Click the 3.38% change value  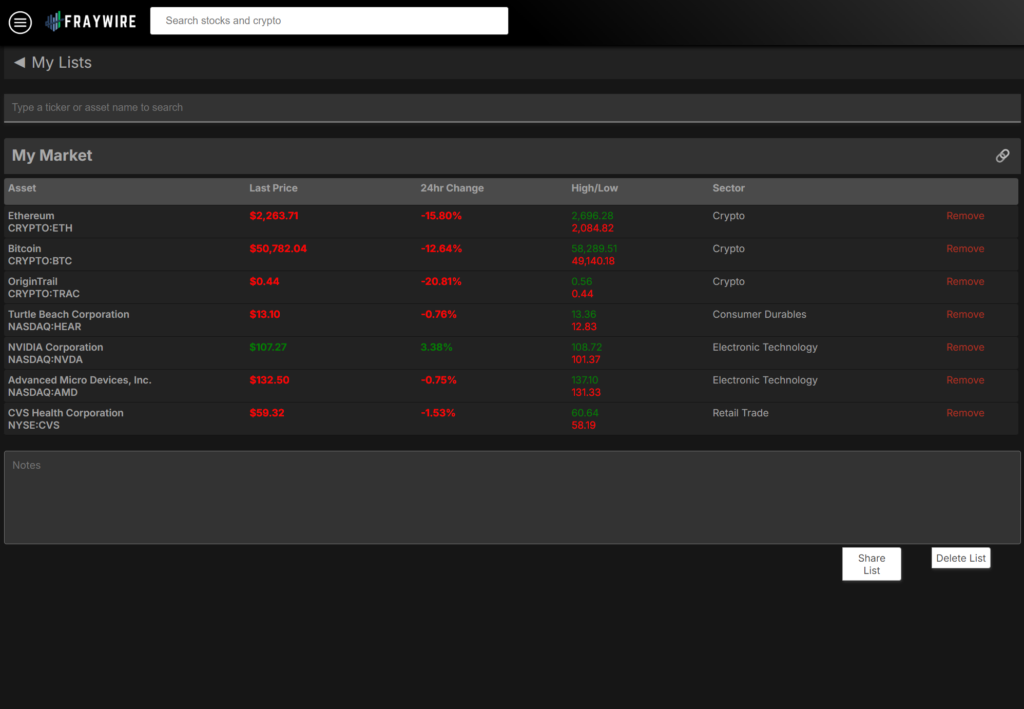[x=436, y=347]
